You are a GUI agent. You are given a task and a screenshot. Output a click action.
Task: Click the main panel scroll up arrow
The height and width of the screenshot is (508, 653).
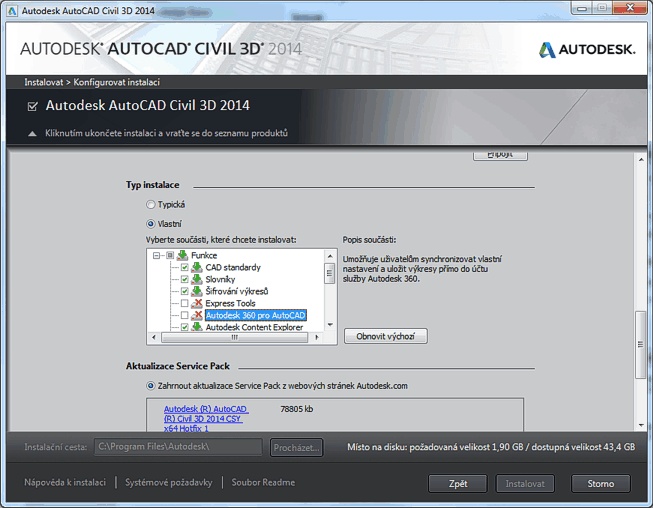pyautogui.click(x=641, y=159)
